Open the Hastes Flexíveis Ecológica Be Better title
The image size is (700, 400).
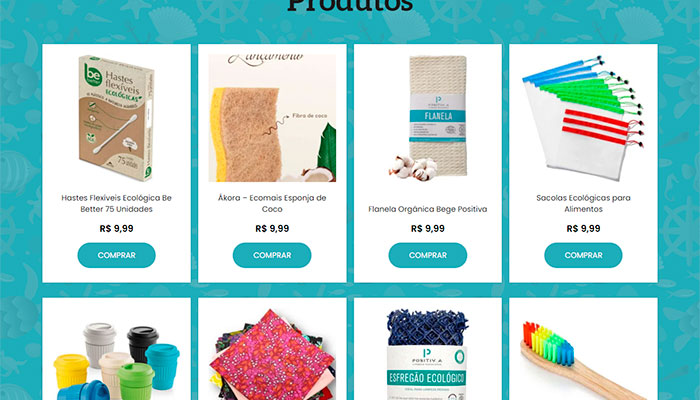click(x=117, y=204)
